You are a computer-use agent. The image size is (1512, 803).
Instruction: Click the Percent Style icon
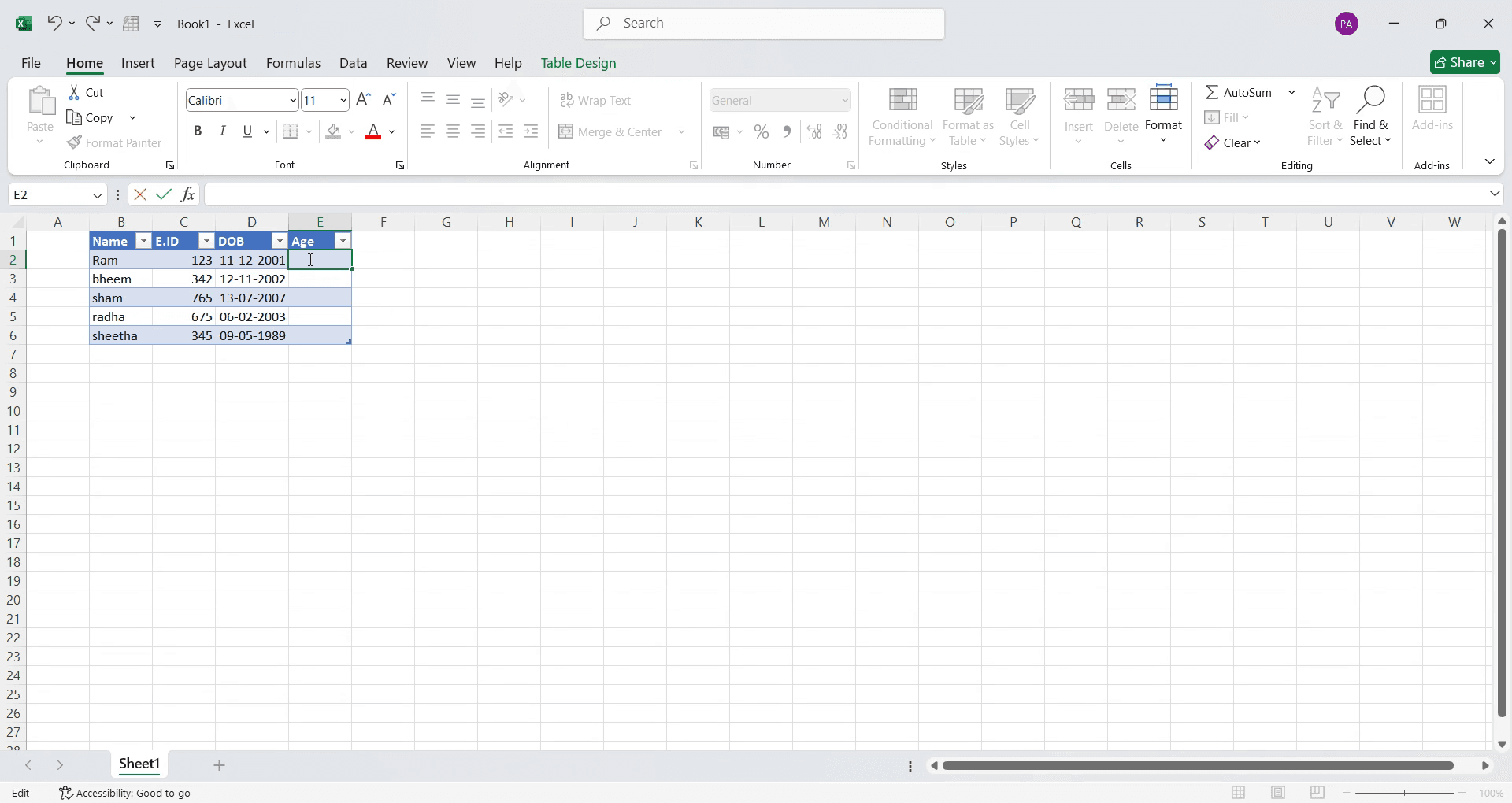click(762, 132)
